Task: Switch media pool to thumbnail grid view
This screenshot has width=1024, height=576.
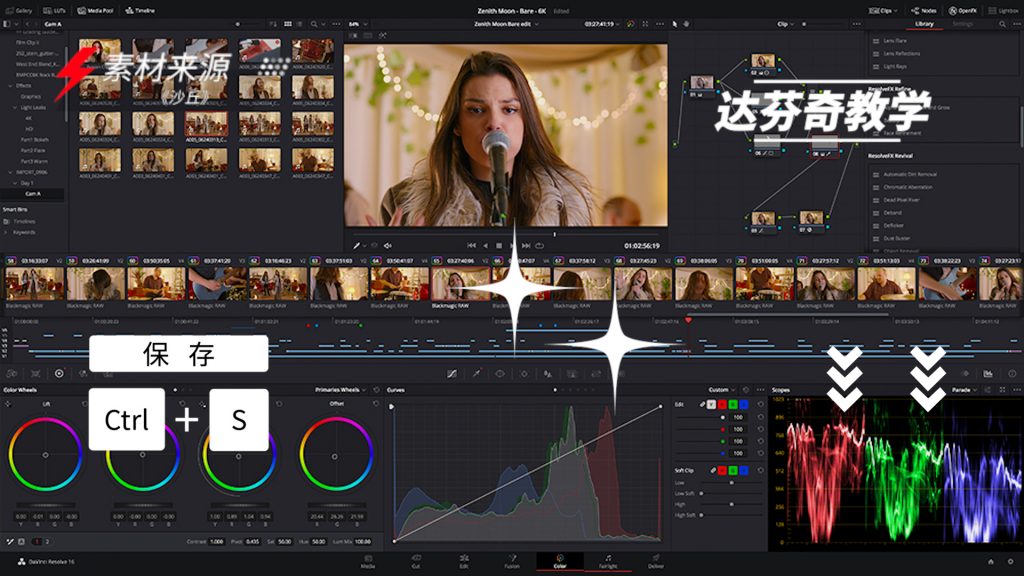Action: [x=288, y=24]
